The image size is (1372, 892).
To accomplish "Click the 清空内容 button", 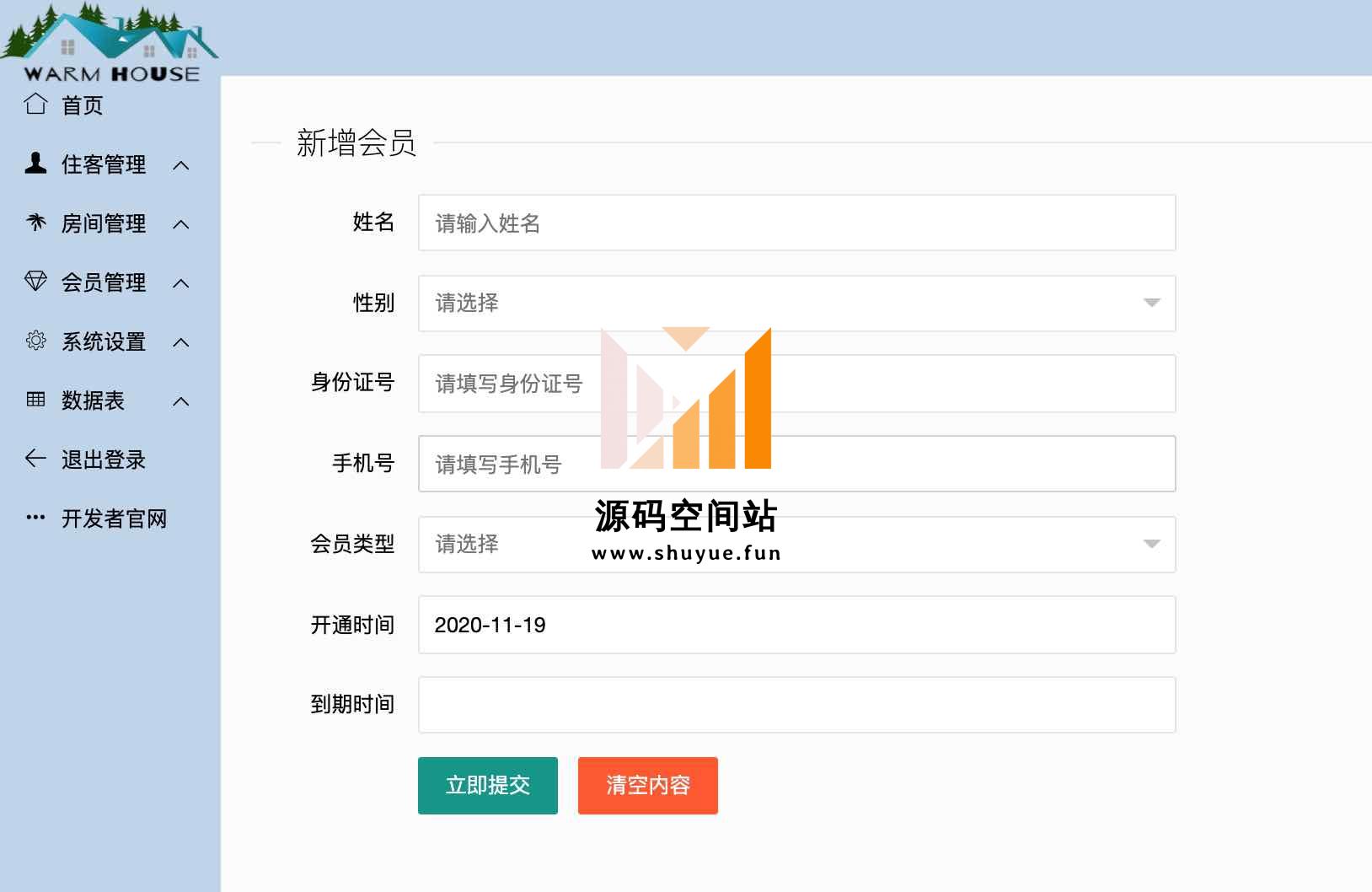I will pyautogui.click(x=648, y=785).
